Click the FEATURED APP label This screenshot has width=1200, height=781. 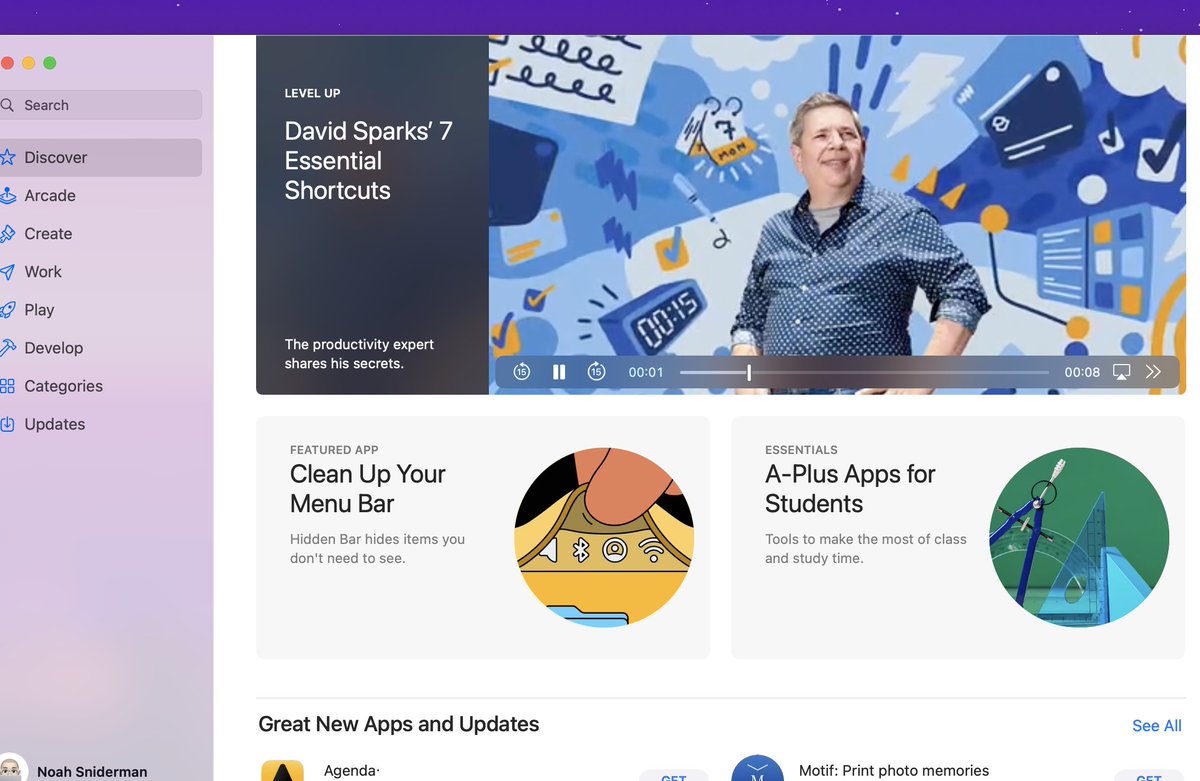[334, 450]
